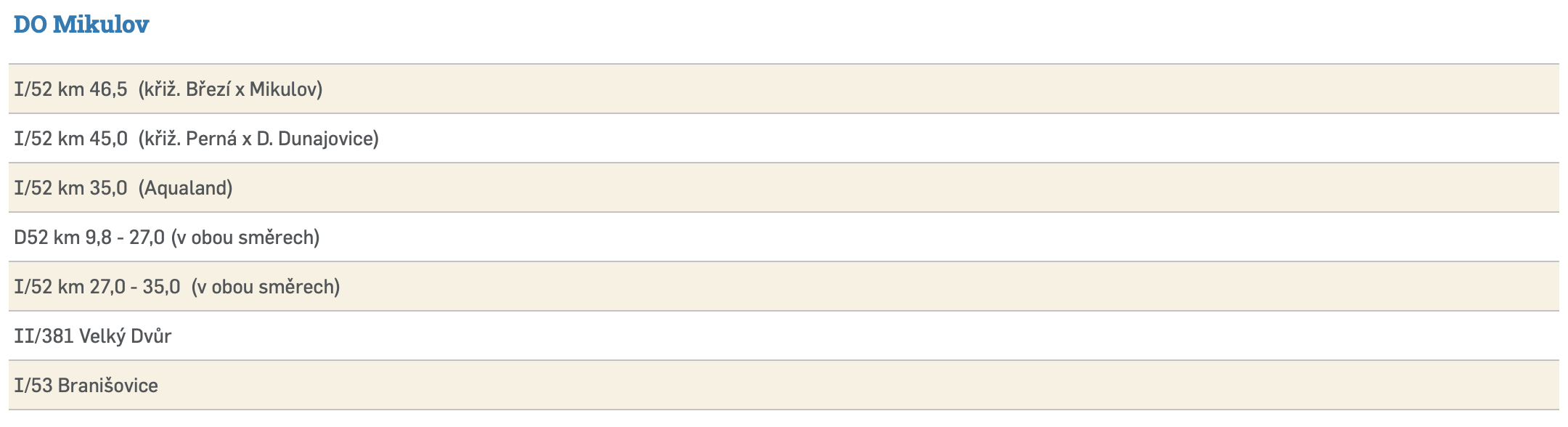Select the Velký Dvůr location name
This screenshot has width=1568, height=427.
pyautogui.click(x=125, y=336)
